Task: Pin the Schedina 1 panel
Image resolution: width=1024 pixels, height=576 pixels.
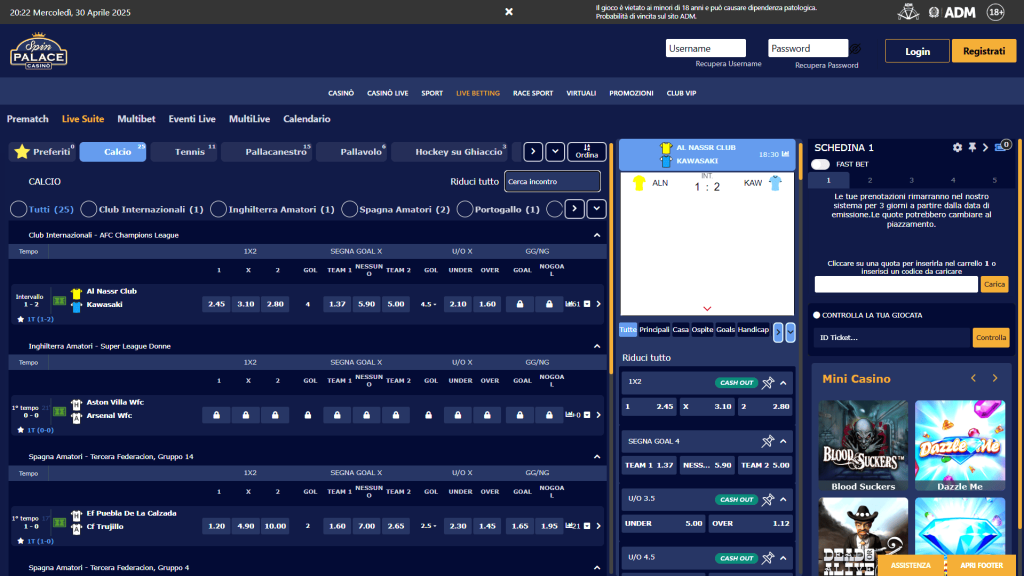Action: tap(971, 147)
